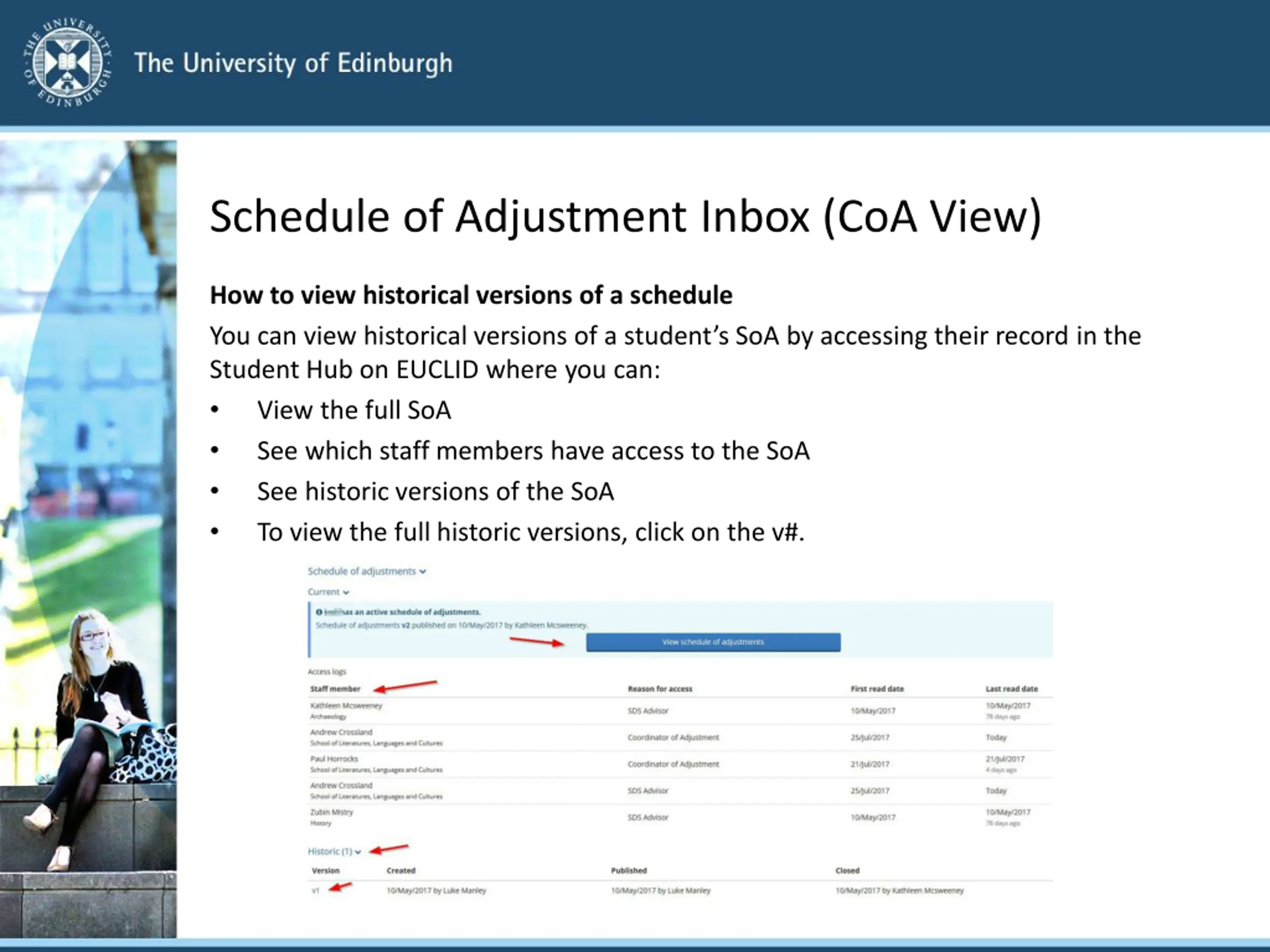This screenshot has width=1270, height=952.
Task: Collapse the Current section heading
Action: pos(324,592)
